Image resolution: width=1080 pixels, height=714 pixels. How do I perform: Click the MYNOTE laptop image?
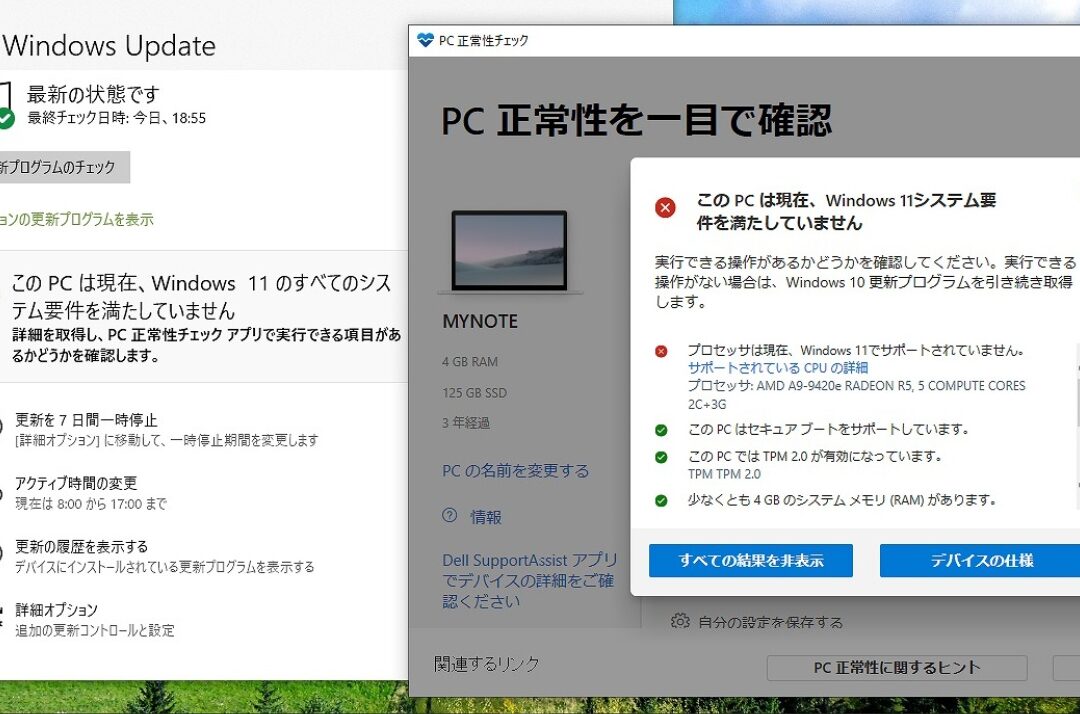pos(510,251)
